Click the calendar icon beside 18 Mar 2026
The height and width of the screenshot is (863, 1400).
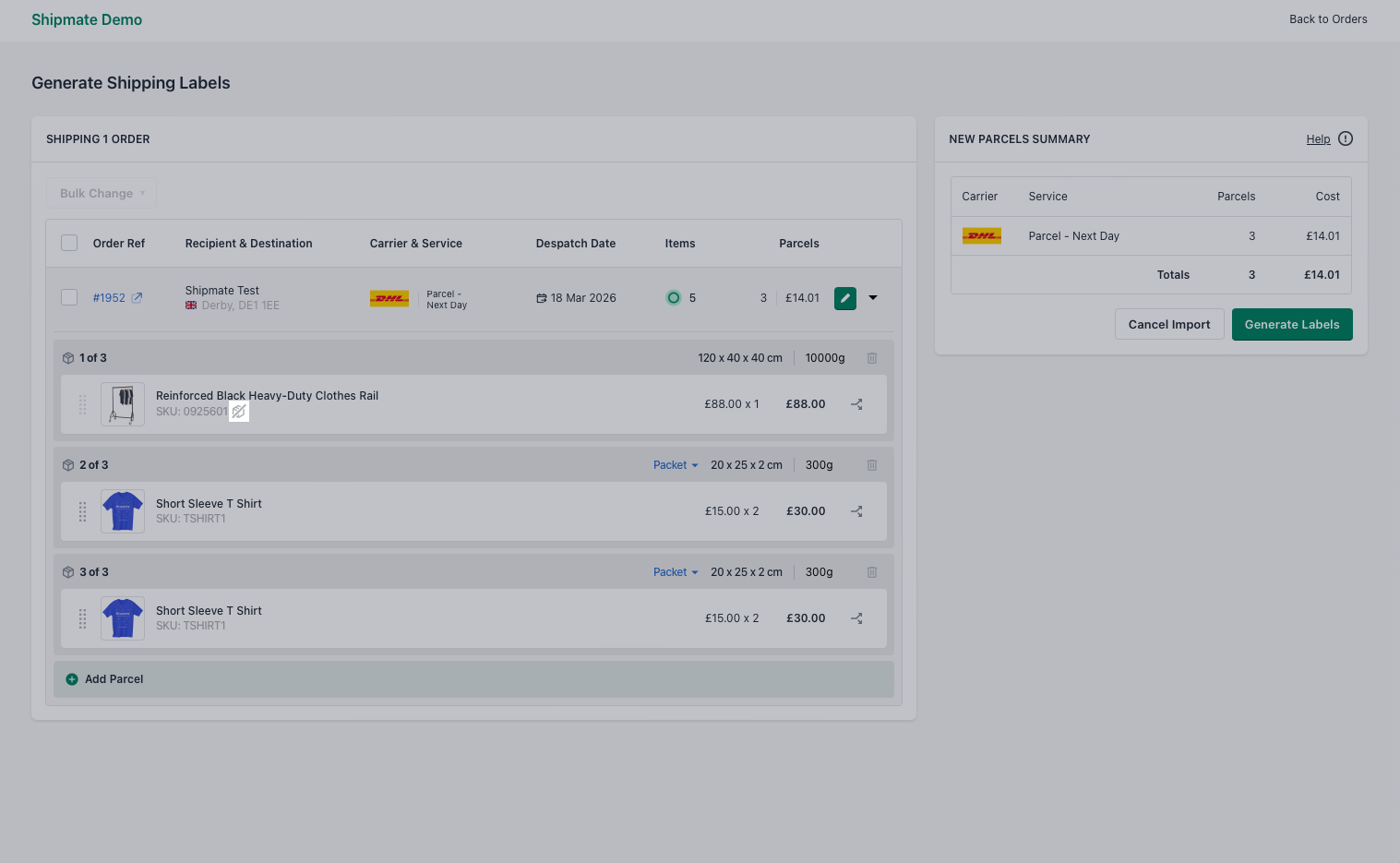tap(540, 297)
